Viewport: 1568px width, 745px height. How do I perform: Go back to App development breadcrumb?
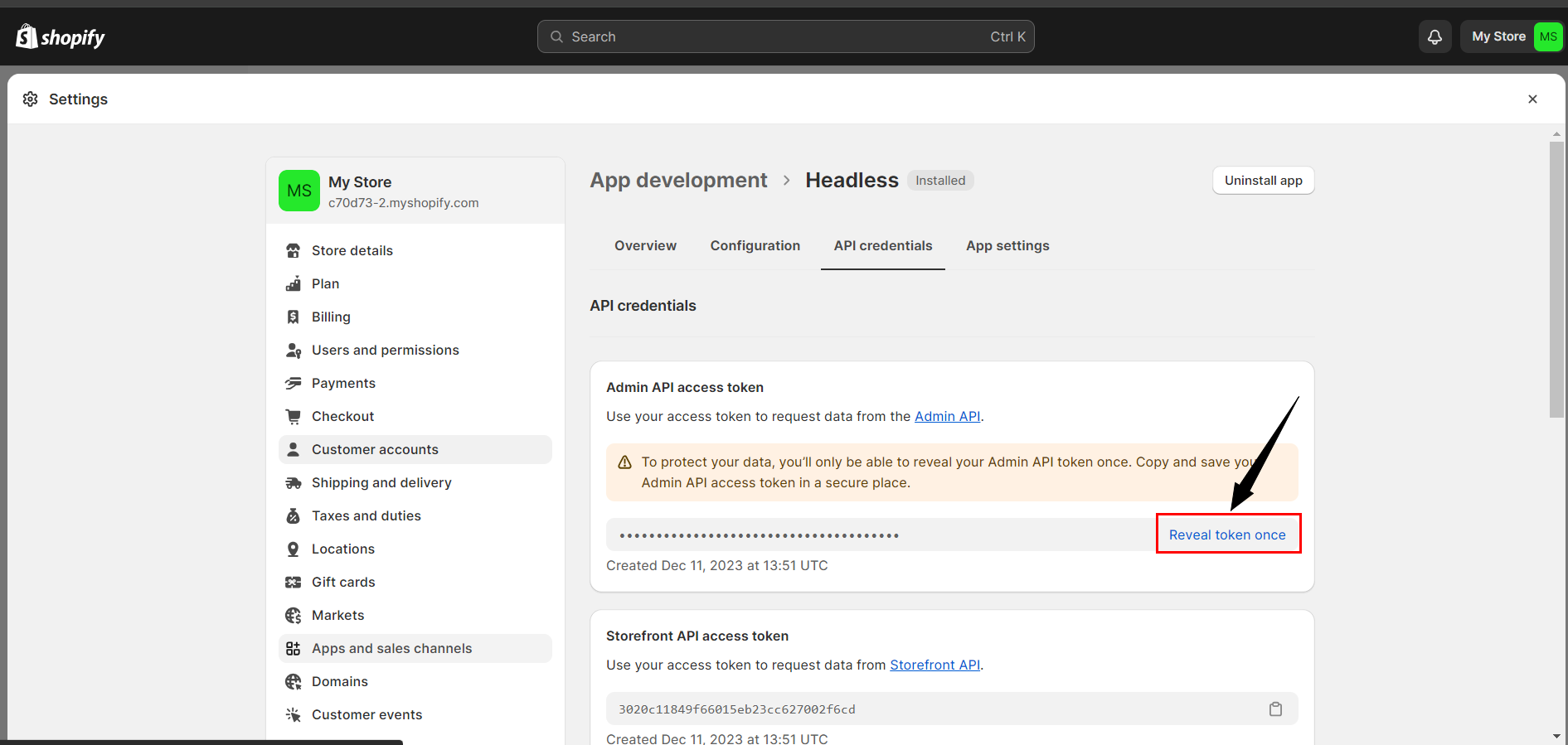[x=678, y=181]
